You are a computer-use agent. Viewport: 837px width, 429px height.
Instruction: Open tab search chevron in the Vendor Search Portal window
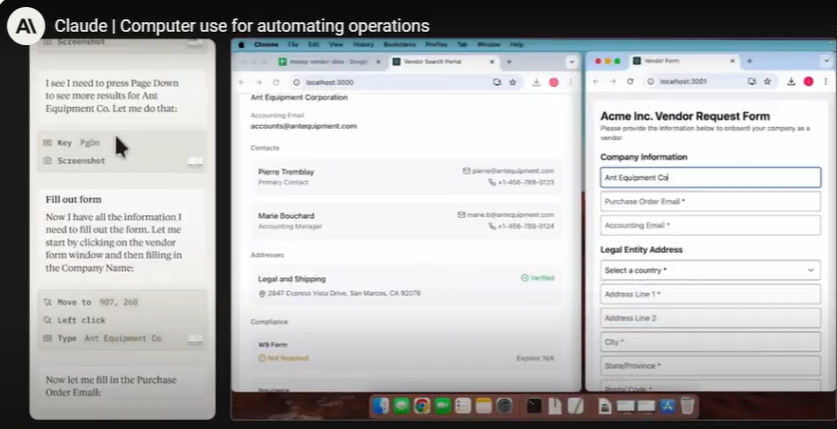[x=572, y=62]
